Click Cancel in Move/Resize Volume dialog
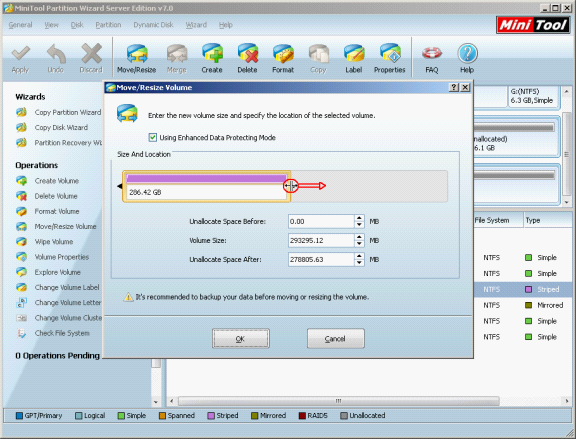577x439 pixels. [x=336, y=339]
